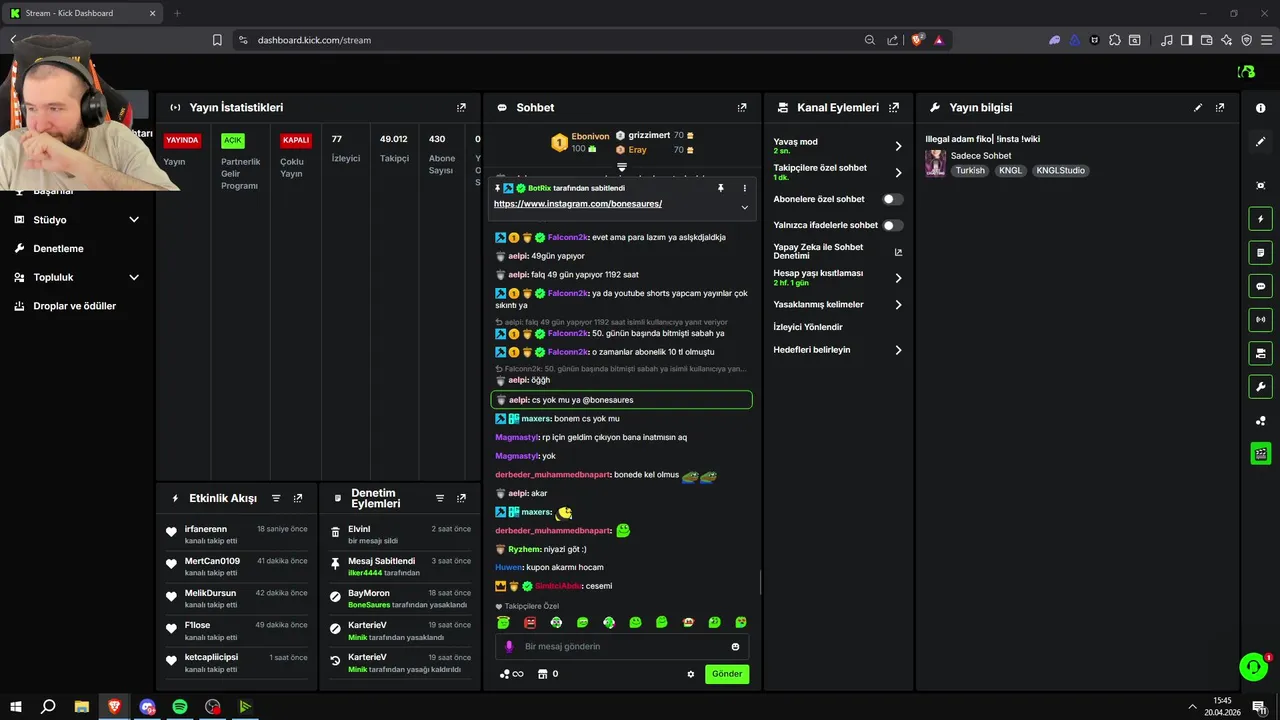Pop out the Sohbet panel
The width and height of the screenshot is (1280, 720).
pyautogui.click(x=742, y=107)
